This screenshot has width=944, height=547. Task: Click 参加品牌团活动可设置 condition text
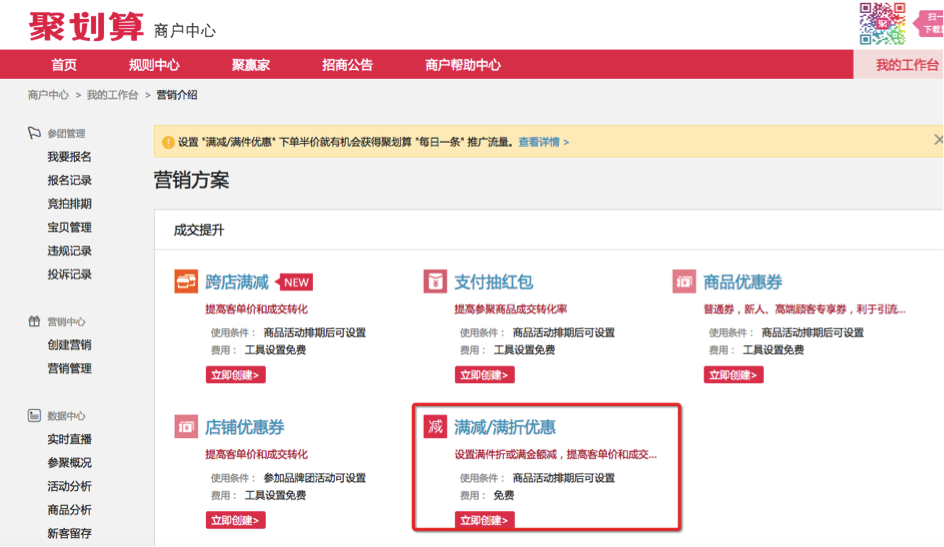(315, 478)
